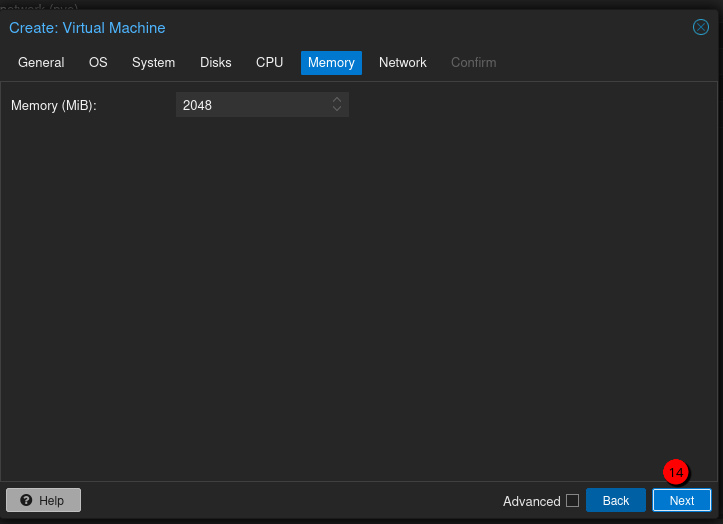Select the active Memory tab
This screenshot has height=524, width=723.
click(x=331, y=63)
